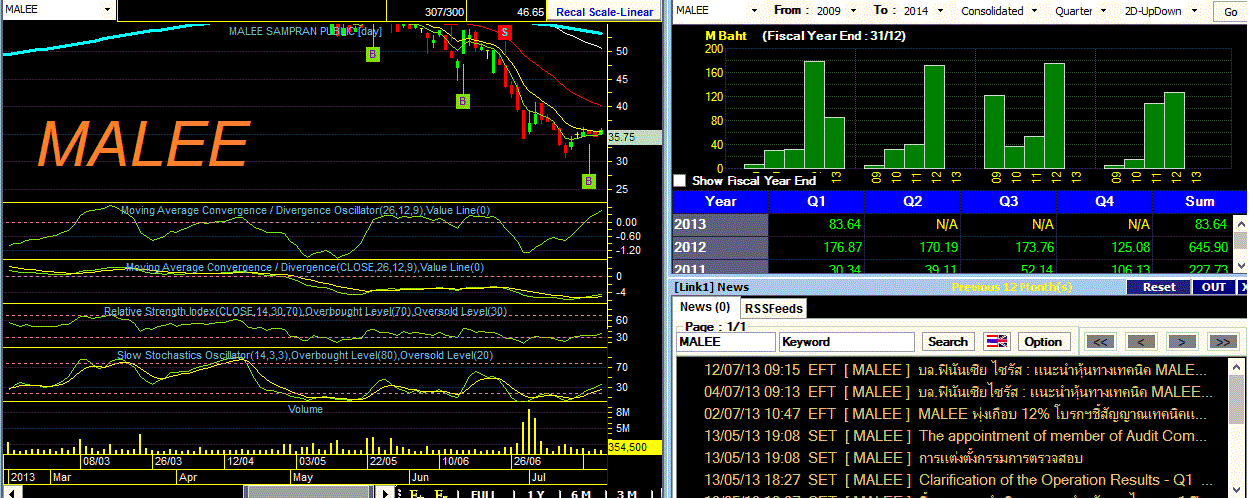Click the Q2 column header in table
This screenshot has width=1250, height=498.
pyautogui.click(x=912, y=201)
